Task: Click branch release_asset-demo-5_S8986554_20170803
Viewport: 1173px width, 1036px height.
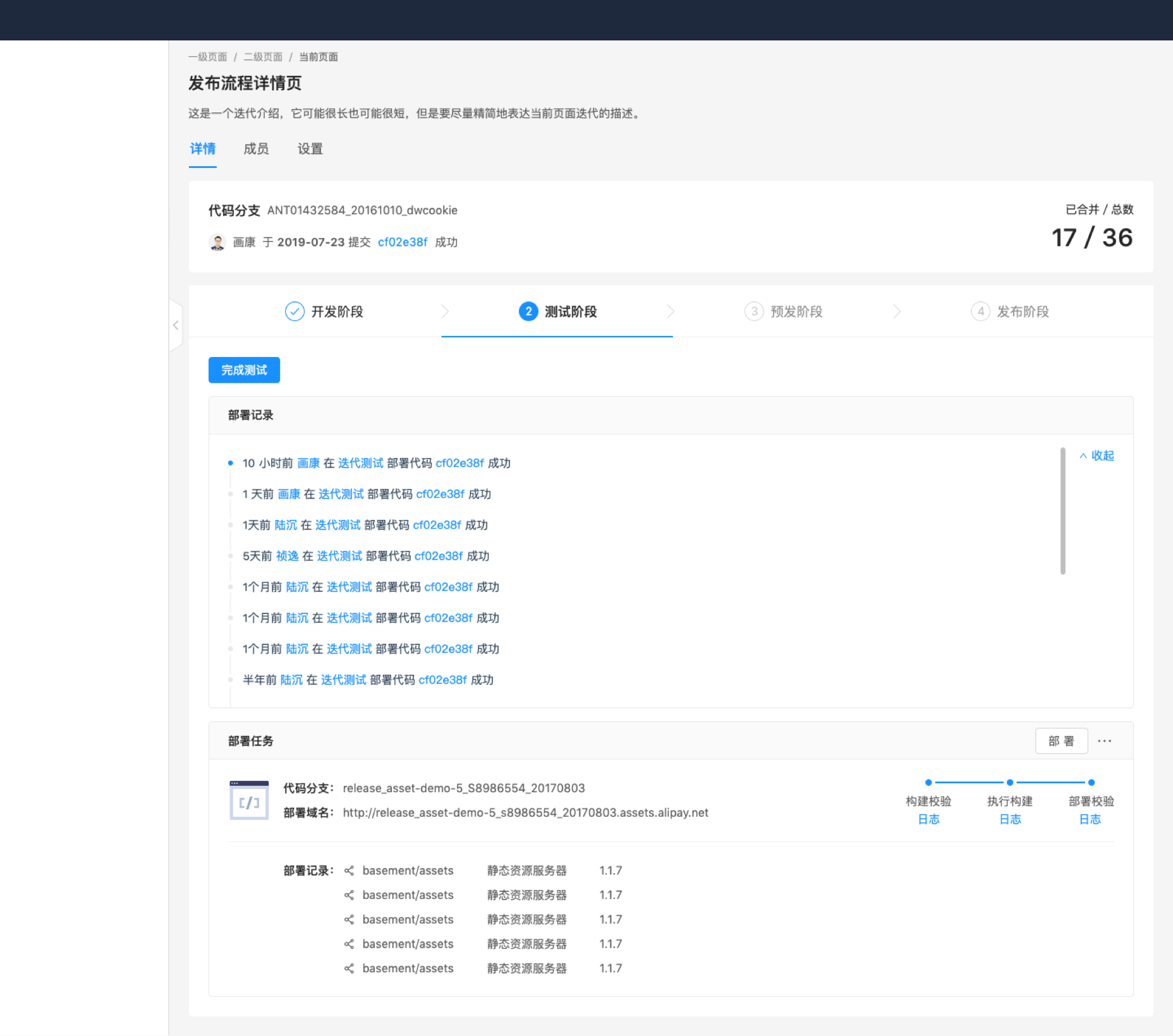Action: coord(464,788)
